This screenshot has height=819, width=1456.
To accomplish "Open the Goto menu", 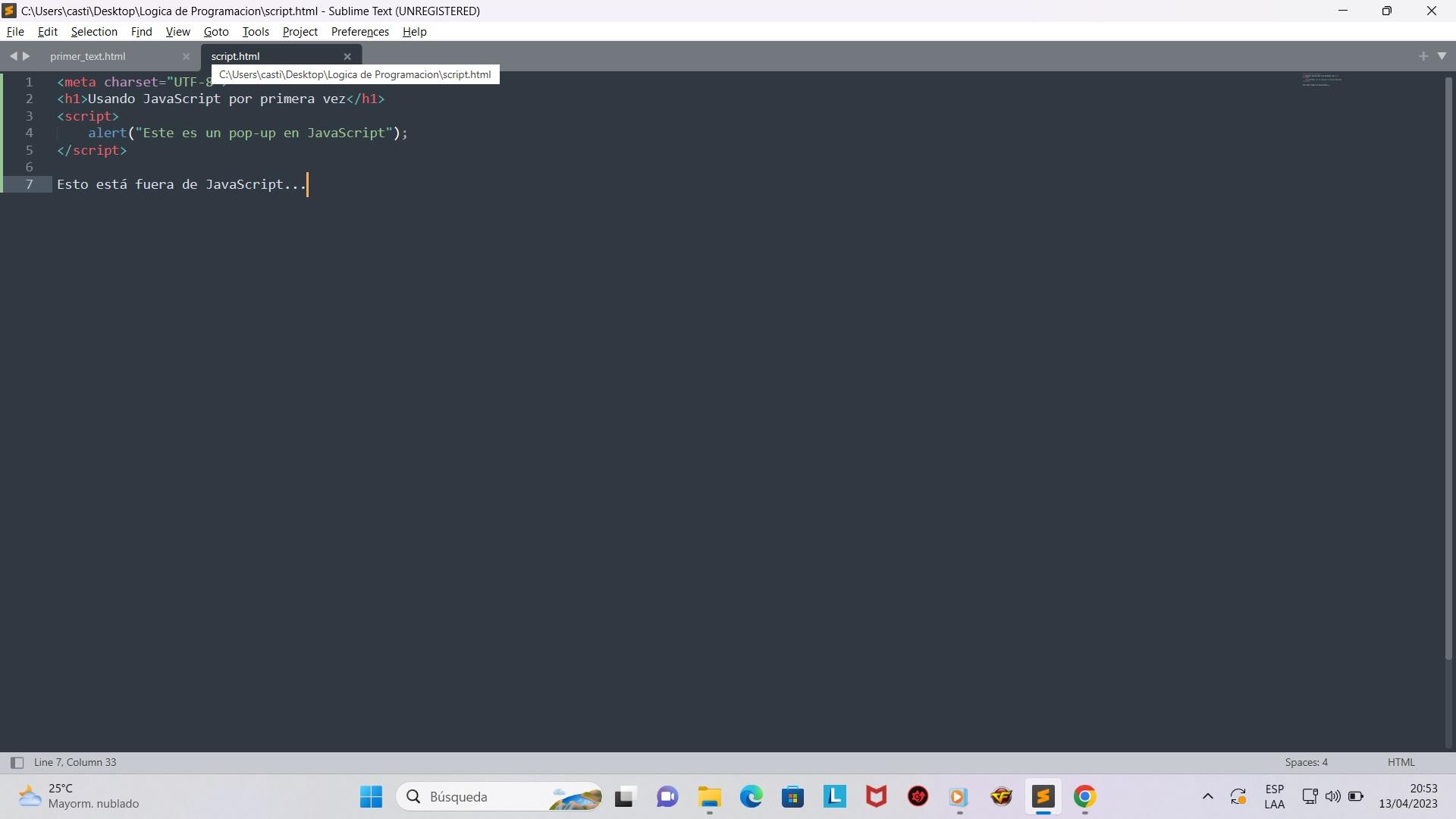I will pyautogui.click(x=216, y=32).
